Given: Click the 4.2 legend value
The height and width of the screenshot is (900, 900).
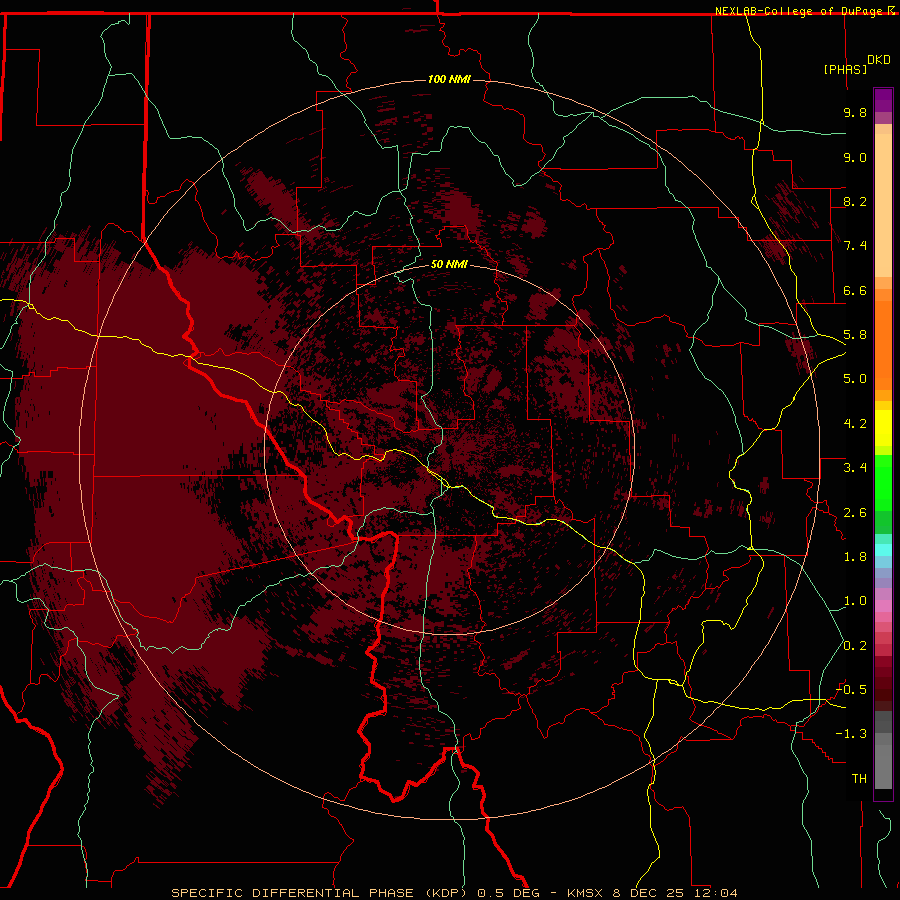Looking at the screenshot, I should point(855,424).
